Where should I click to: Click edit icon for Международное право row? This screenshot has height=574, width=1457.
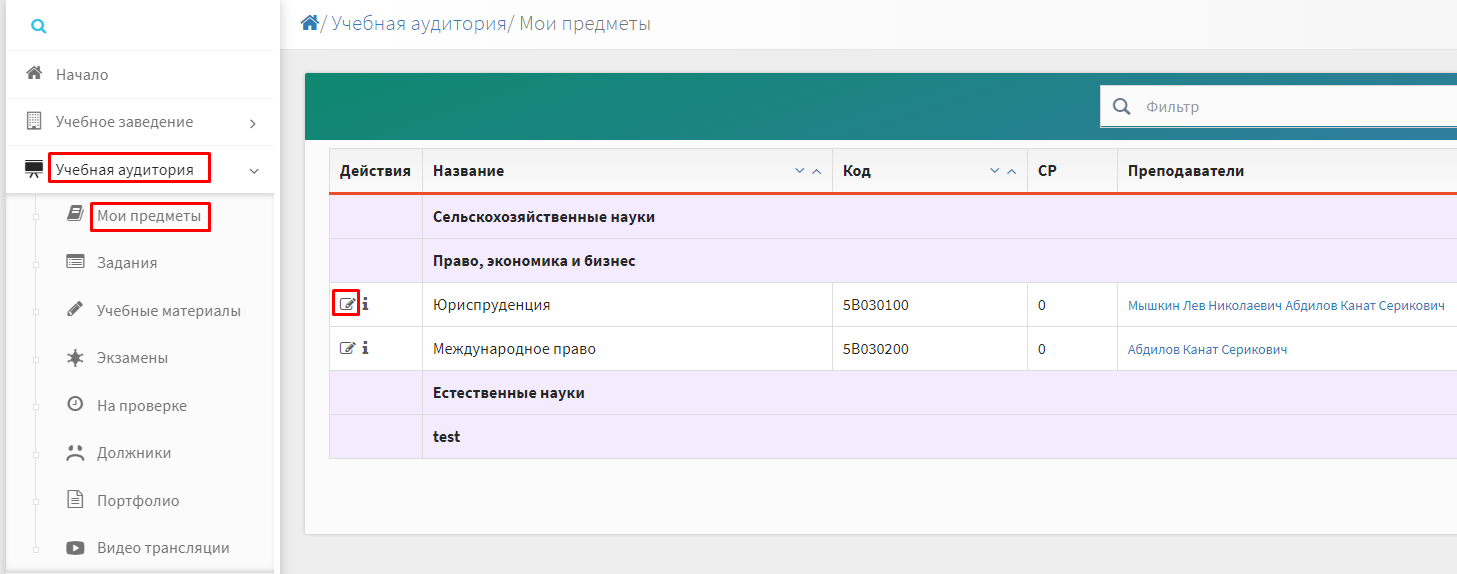coord(347,348)
